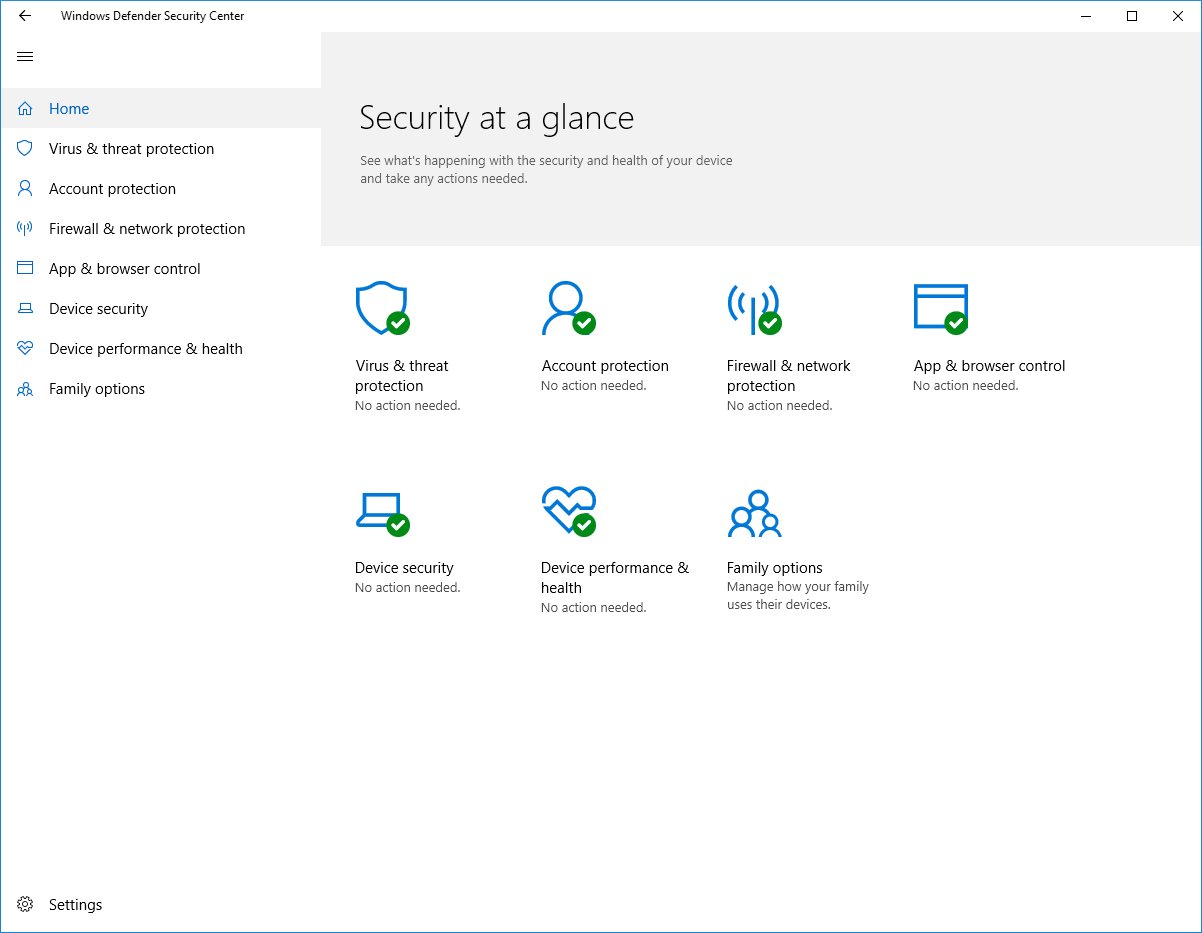This screenshot has width=1202, height=933.
Task: Collapse the navigation pane with hamburger button
Action: (x=25, y=57)
